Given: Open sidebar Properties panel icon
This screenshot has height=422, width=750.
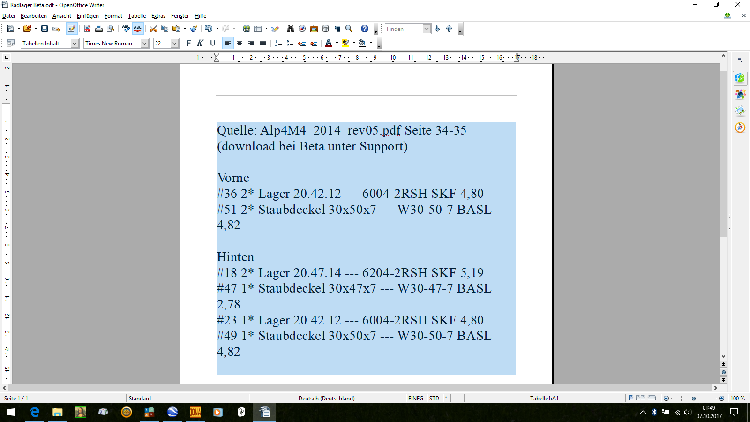Looking at the screenshot, I should point(740,78).
